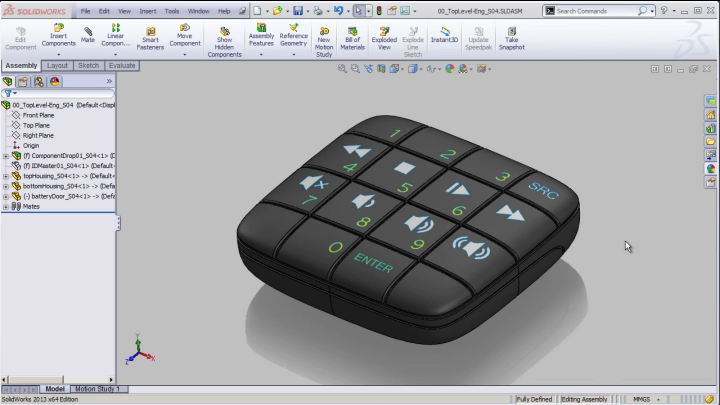This screenshot has height=405, width=720.
Task: Open Smart Fasteners tool
Action: pyautogui.click(x=150, y=38)
